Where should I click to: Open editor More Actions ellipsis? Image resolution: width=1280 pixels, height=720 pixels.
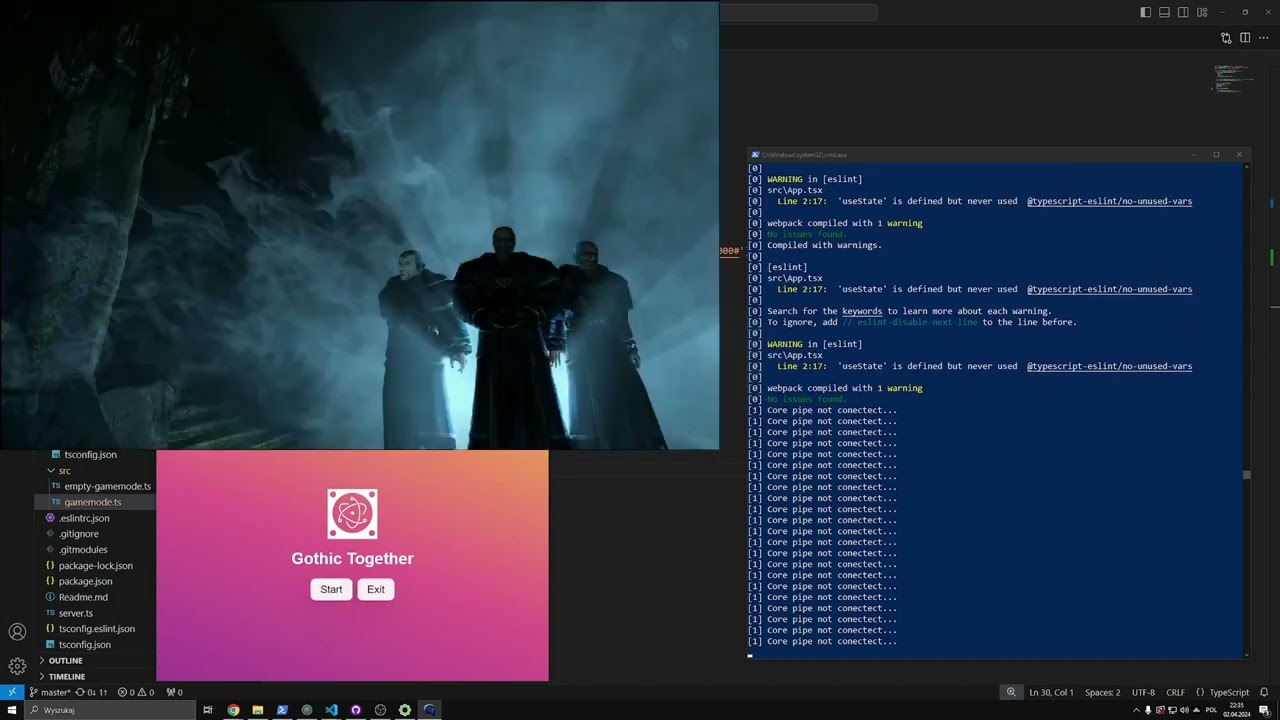pyautogui.click(x=1264, y=38)
